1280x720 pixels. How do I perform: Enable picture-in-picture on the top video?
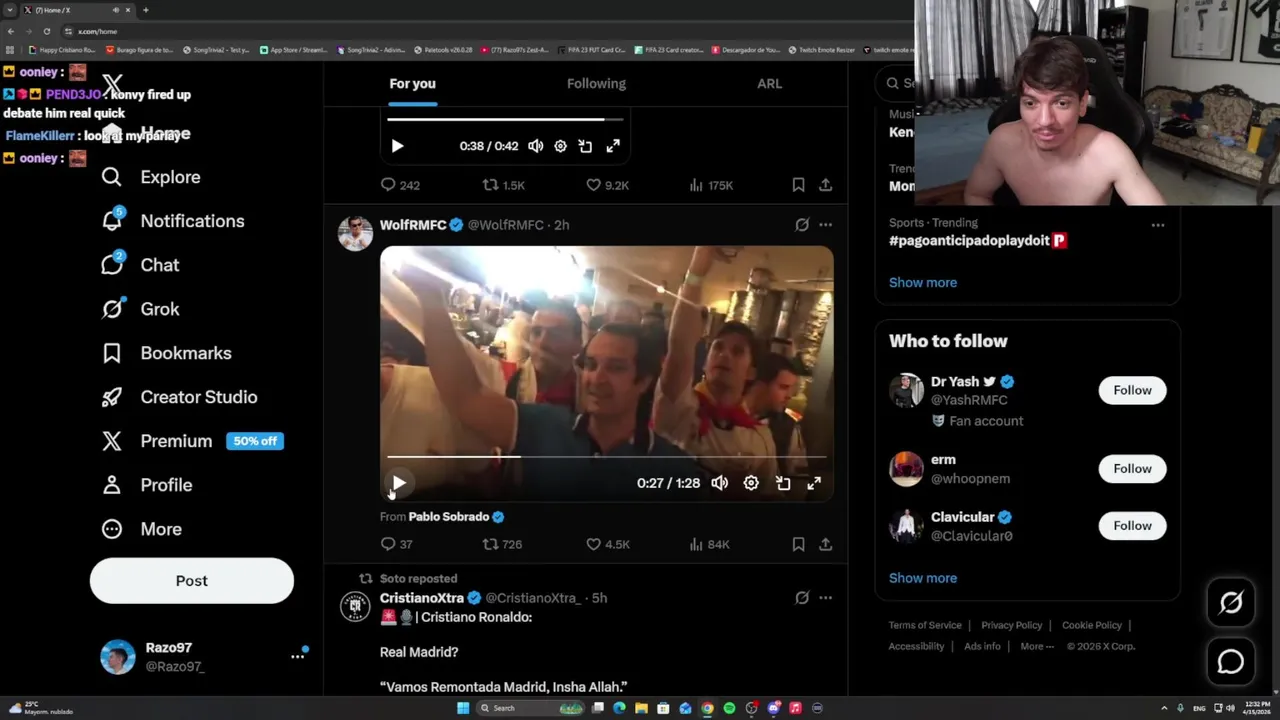pyautogui.click(x=585, y=146)
